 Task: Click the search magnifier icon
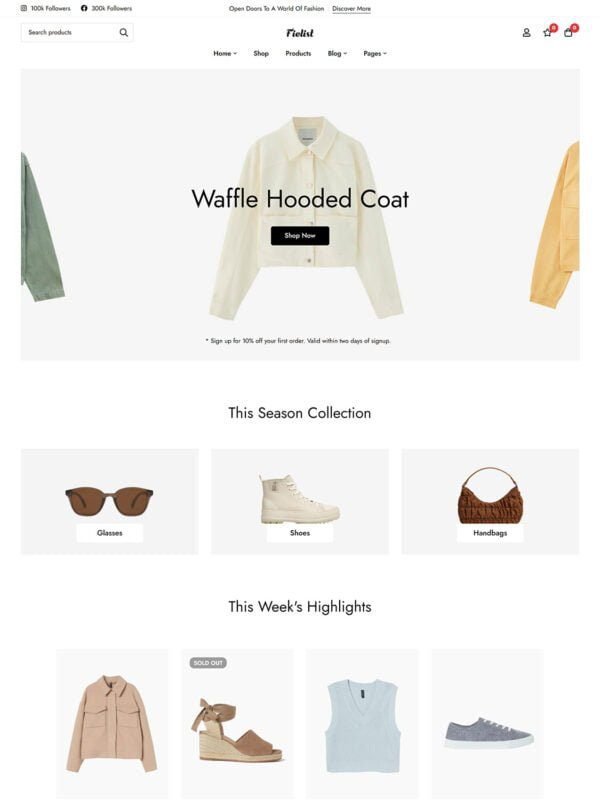click(x=123, y=33)
